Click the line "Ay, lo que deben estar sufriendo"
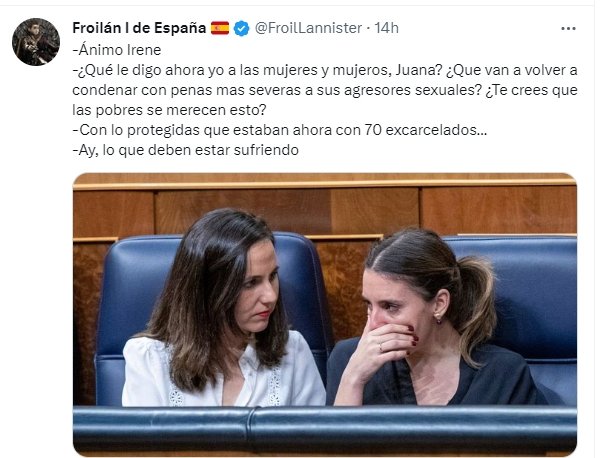The width and height of the screenshot is (600, 458). tap(188, 150)
